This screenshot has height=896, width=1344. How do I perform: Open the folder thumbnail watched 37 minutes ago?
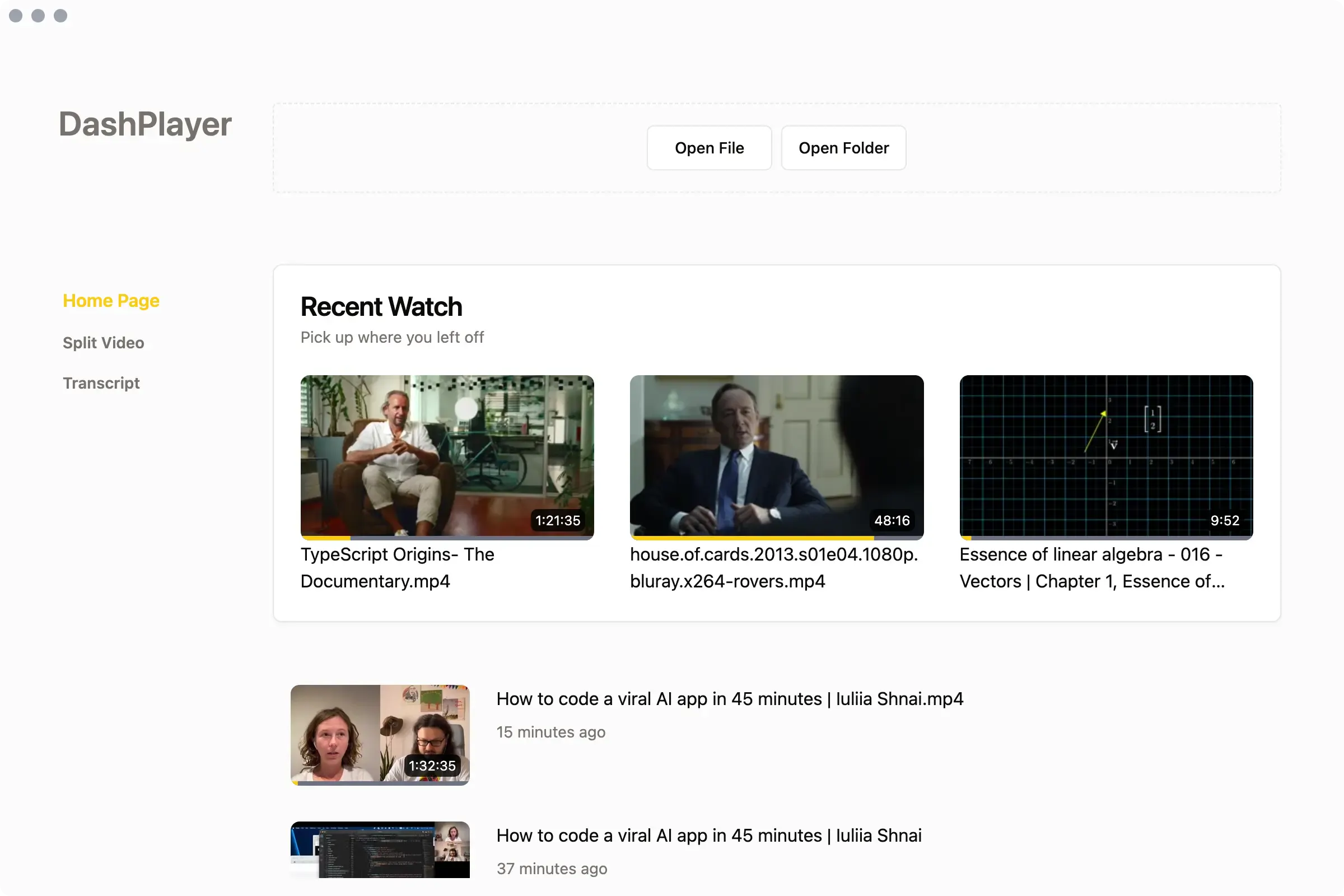[380, 850]
